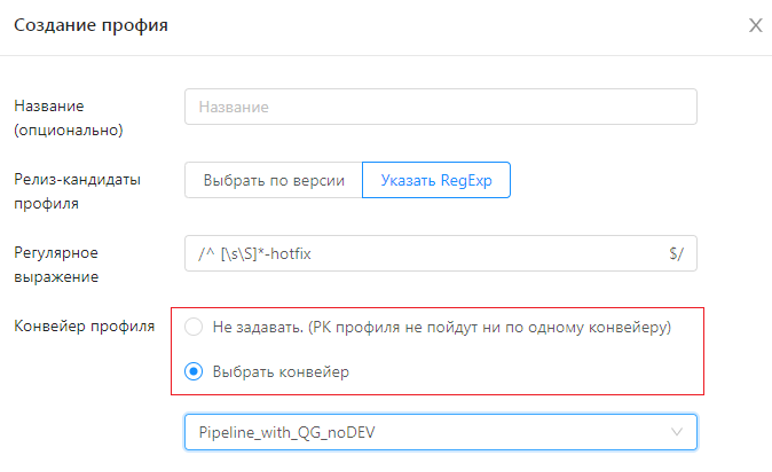
Task: Click the filled radio circle for Выбрать конвейер
Action: pyautogui.click(x=196, y=372)
